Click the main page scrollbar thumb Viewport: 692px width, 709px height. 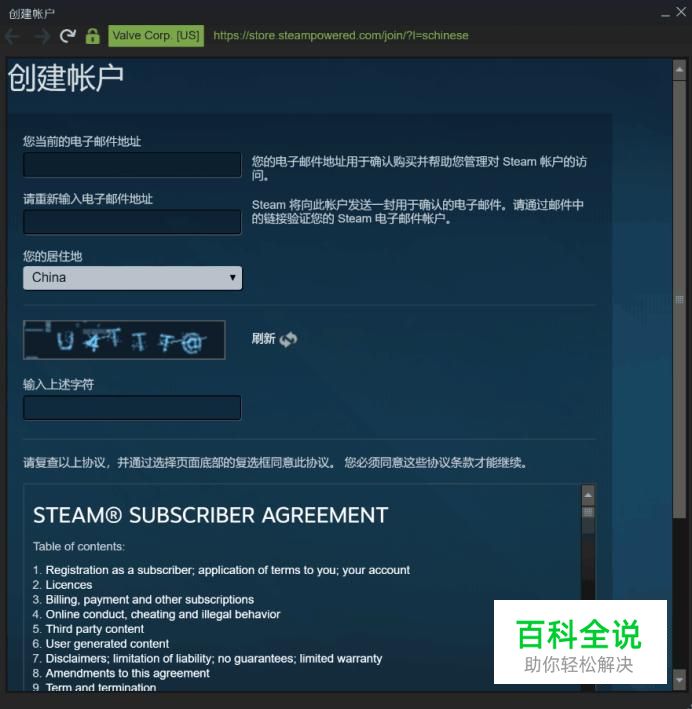tap(679, 299)
